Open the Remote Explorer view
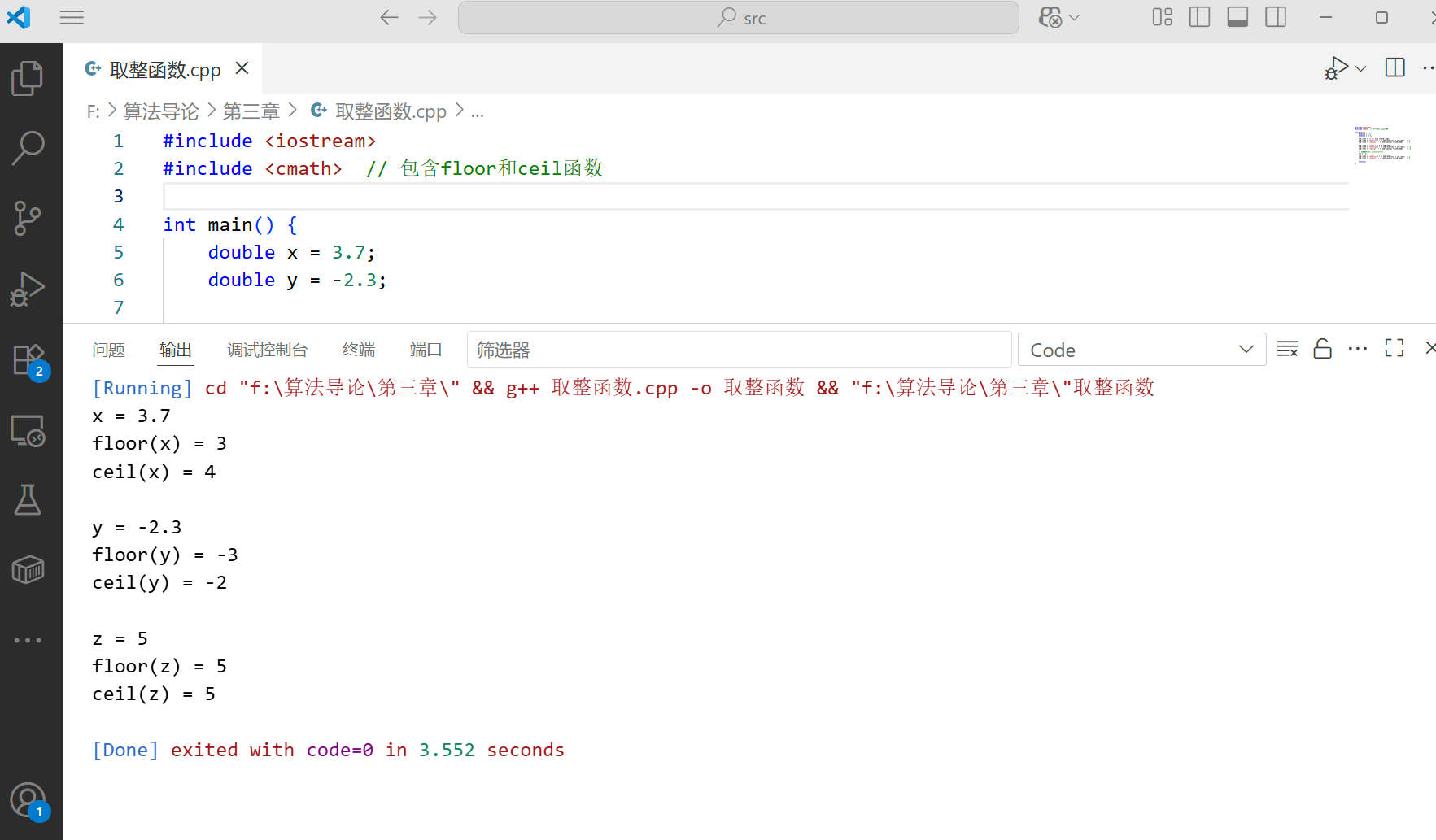The height and width of the screenshot is (840, 1436). pyautogui.click(x=28, y=430)
